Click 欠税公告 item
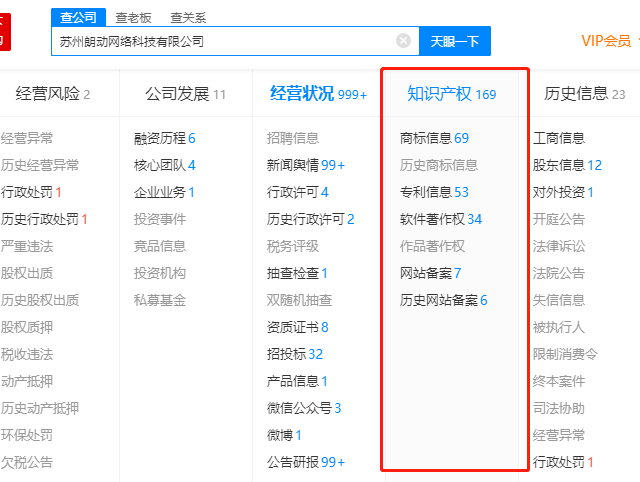Image resolution: width=640 pixels, height=482 pixels. click(x=27, y=462)
